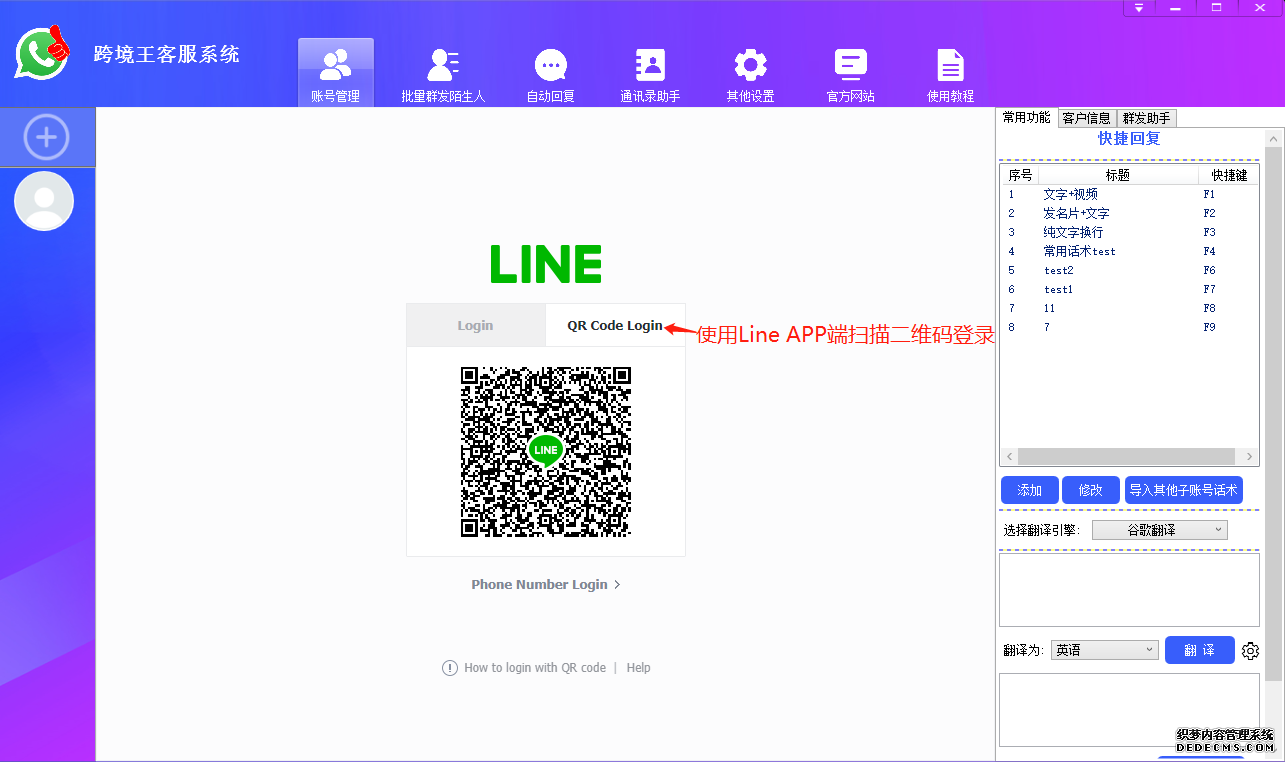Click the Help link below the QR code
The image size is (1285, 762).
[x=638, y=667]
